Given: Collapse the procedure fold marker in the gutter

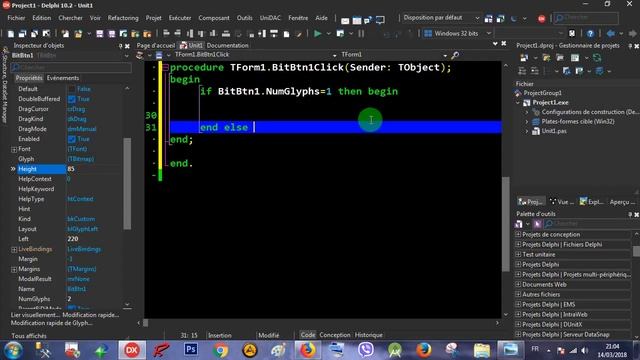Looking at the screenshot, I should (166, 68).
